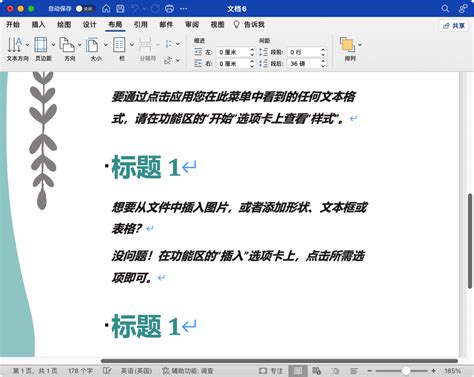Open the 开始 tab
This screenshot has height=377, width=474.
13,25
